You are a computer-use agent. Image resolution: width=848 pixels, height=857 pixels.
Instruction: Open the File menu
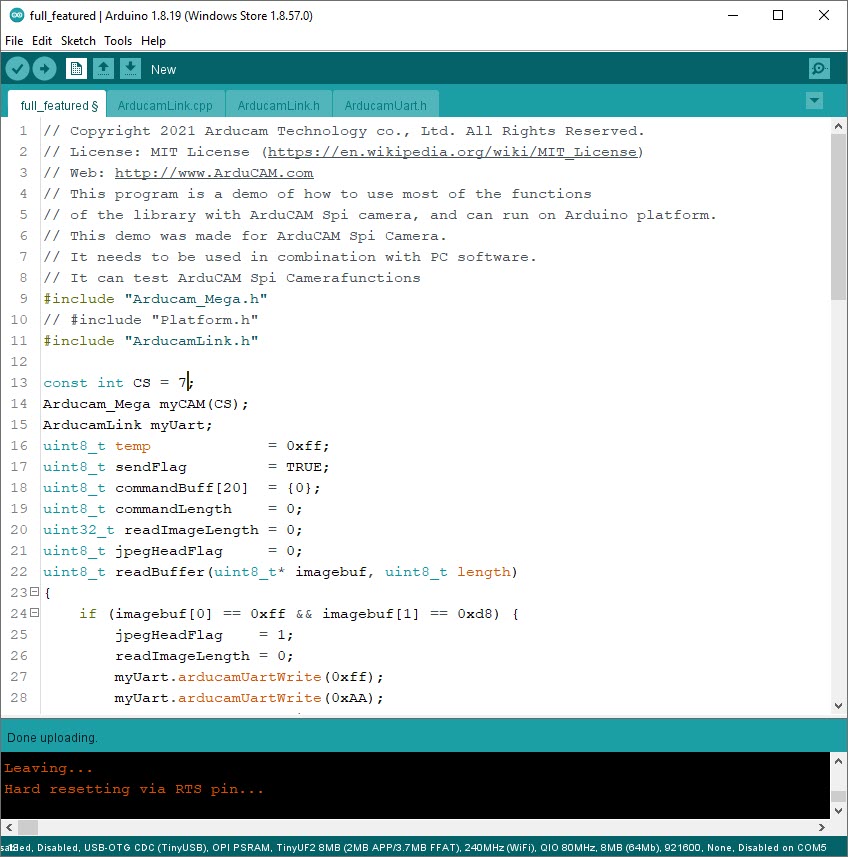click(x=14, y=41)
